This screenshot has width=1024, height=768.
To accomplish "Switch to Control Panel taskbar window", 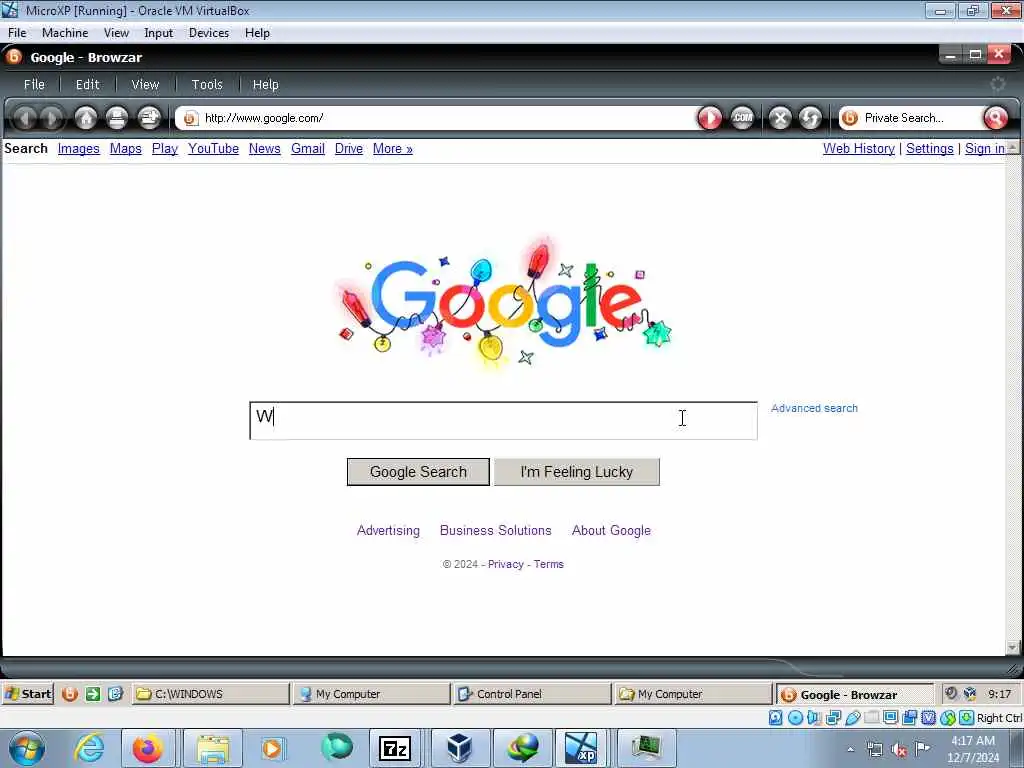I will pyautogui.click(x=531, y=694).
